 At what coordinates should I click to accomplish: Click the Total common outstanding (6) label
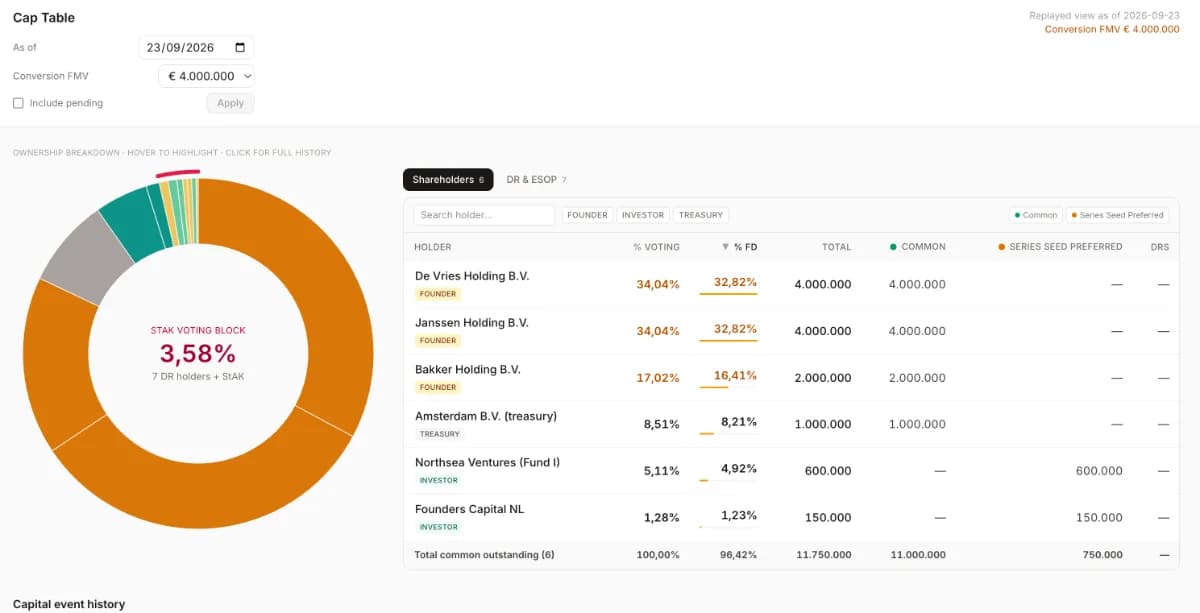click(484, 555)
